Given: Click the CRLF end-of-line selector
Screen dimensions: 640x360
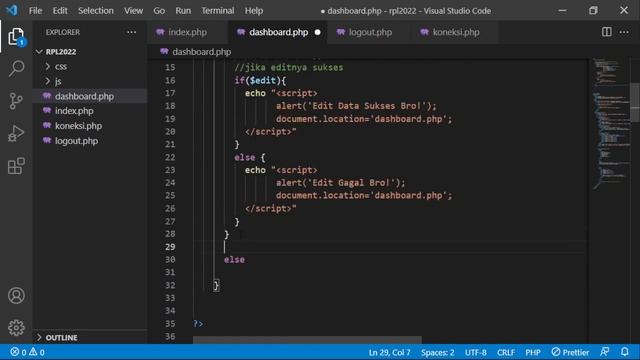Looking at the screenshot, I should coord(506,352).
